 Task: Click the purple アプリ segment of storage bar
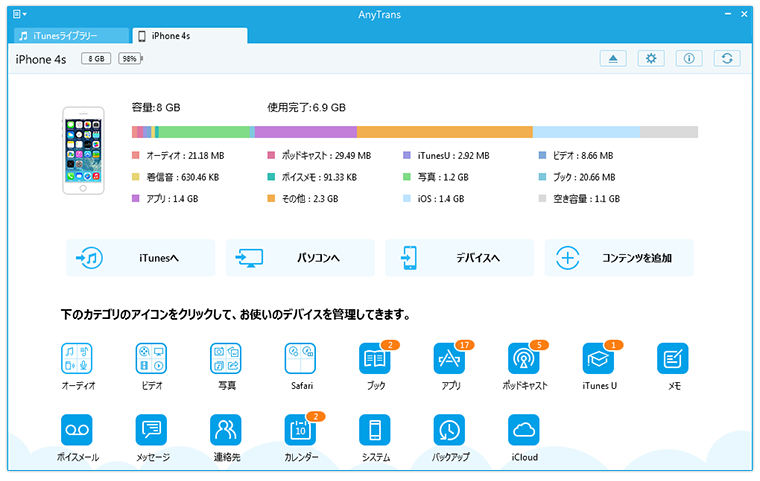point(306,132)
